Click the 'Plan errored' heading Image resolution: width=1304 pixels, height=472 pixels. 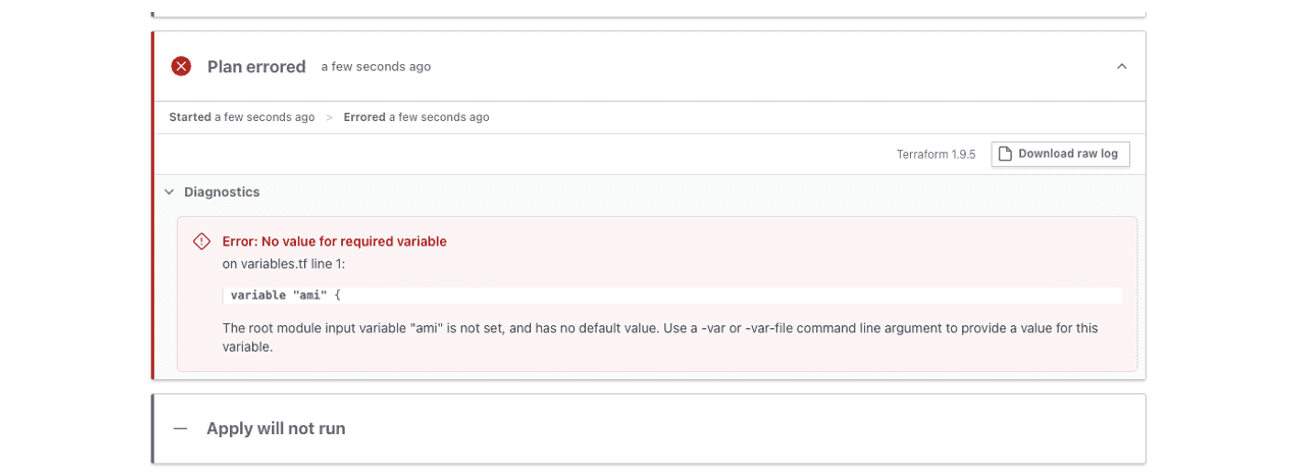point(256,67)
